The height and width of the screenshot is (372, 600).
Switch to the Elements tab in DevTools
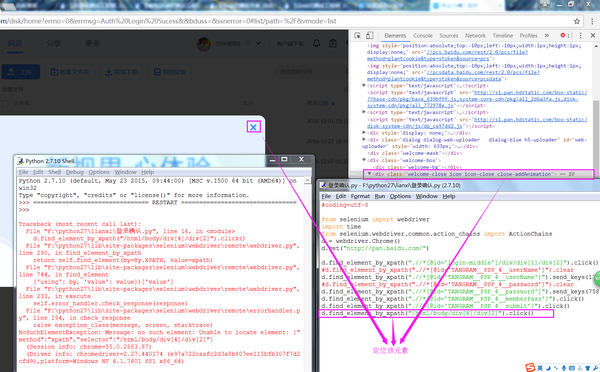pyautogui.click(x=395, y=35)
